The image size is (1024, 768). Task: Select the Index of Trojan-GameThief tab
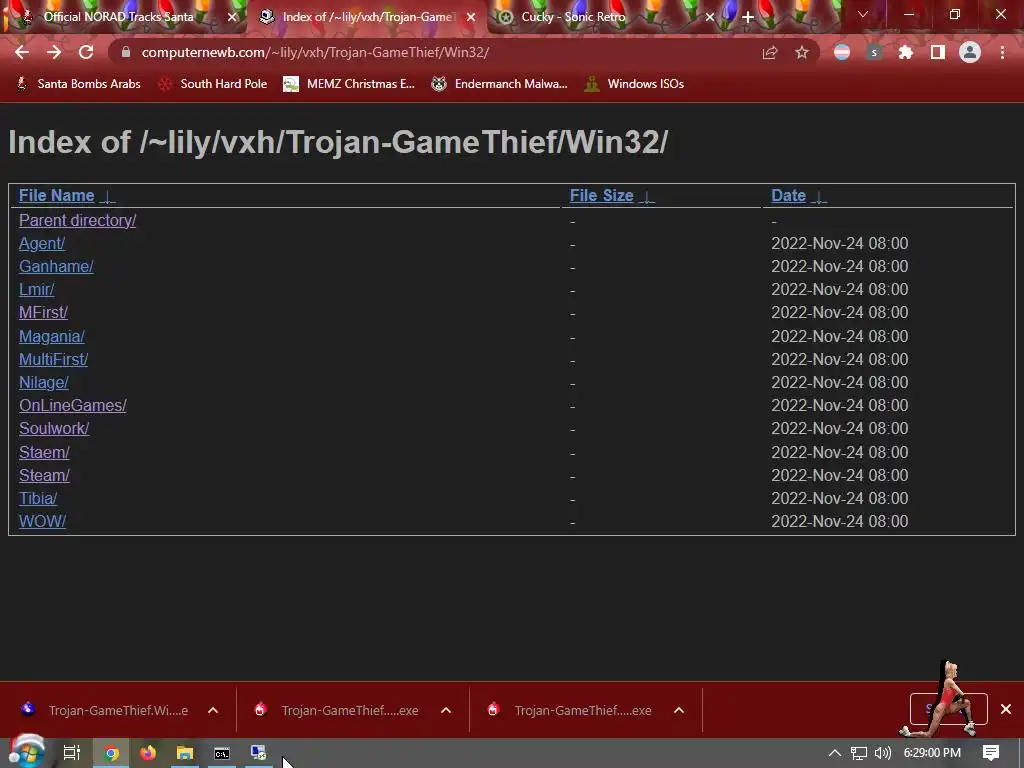366,17
